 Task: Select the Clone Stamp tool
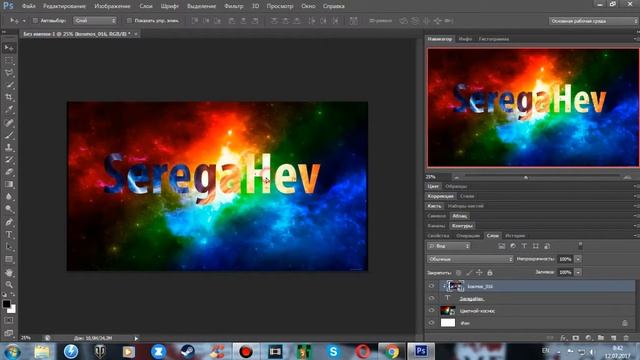(9, 147)
